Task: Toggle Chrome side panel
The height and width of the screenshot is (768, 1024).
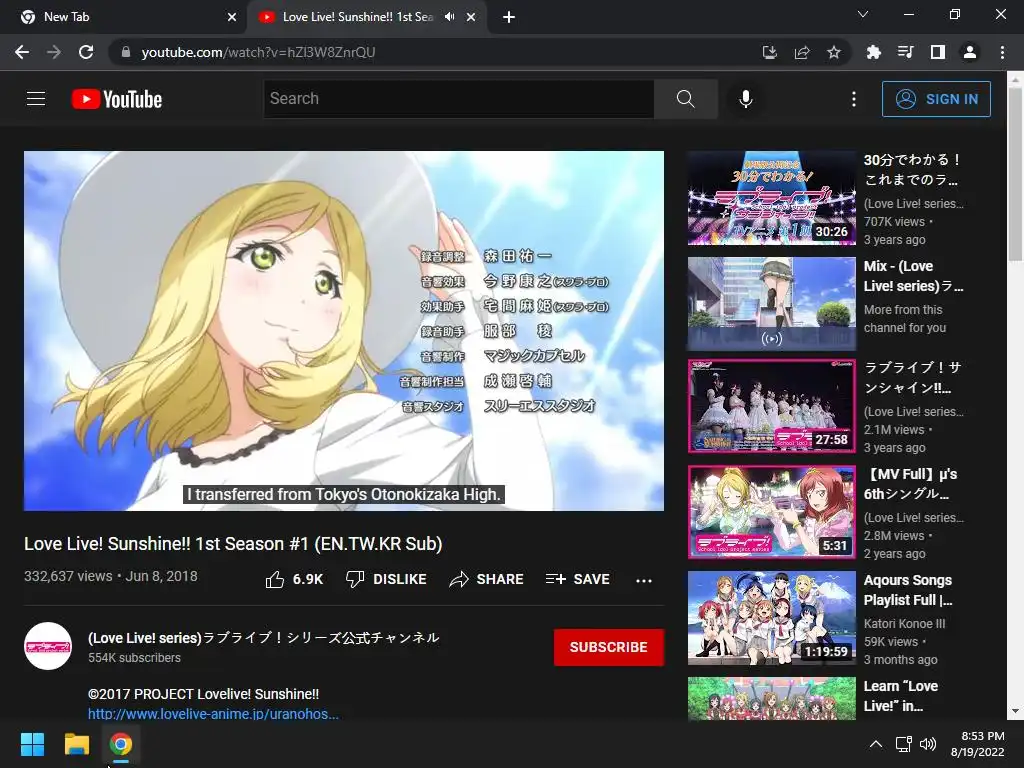Action: [938, 52]
